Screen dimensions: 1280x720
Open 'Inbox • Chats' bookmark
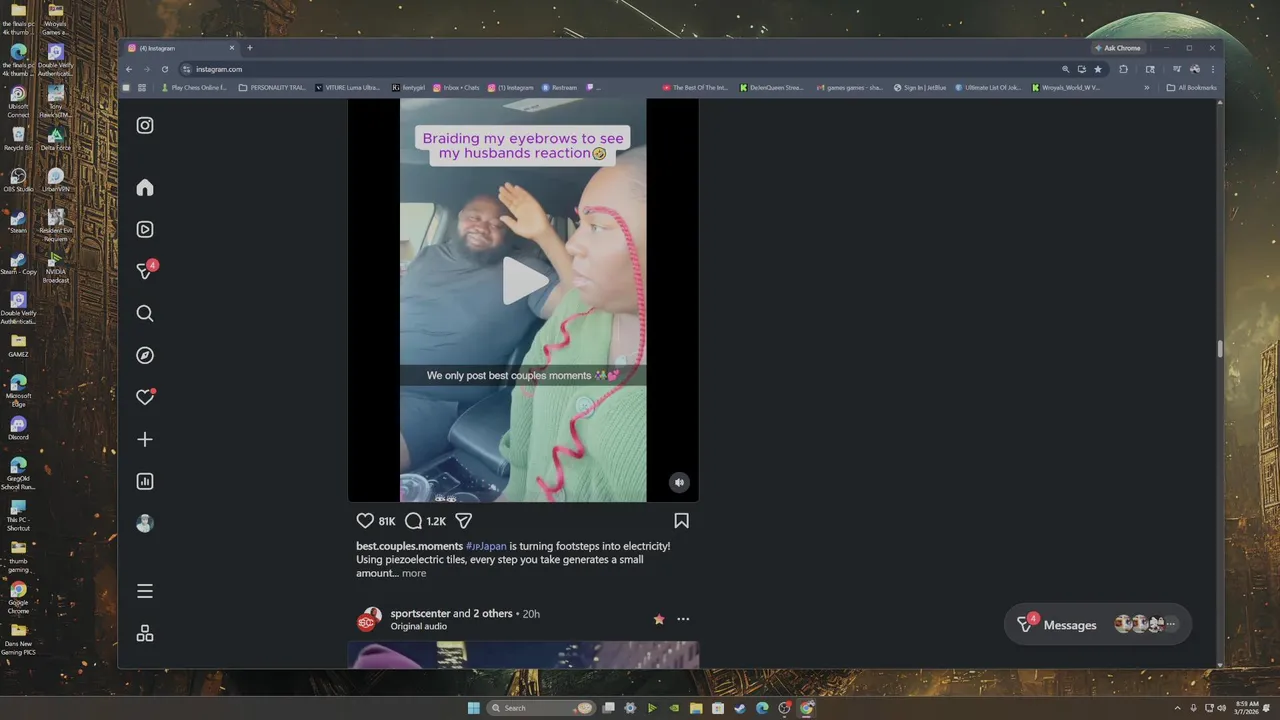click(x=456, y=87)
